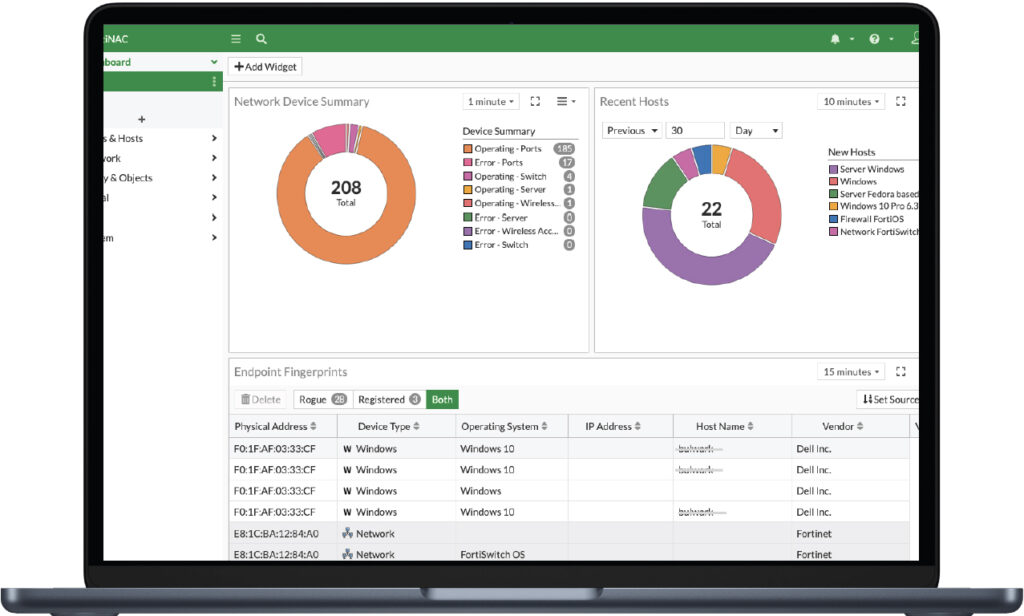This screenshot has width=1024, height=616.
Task: Click the orange Operating - Ports legend swatch
Action: 467,149
